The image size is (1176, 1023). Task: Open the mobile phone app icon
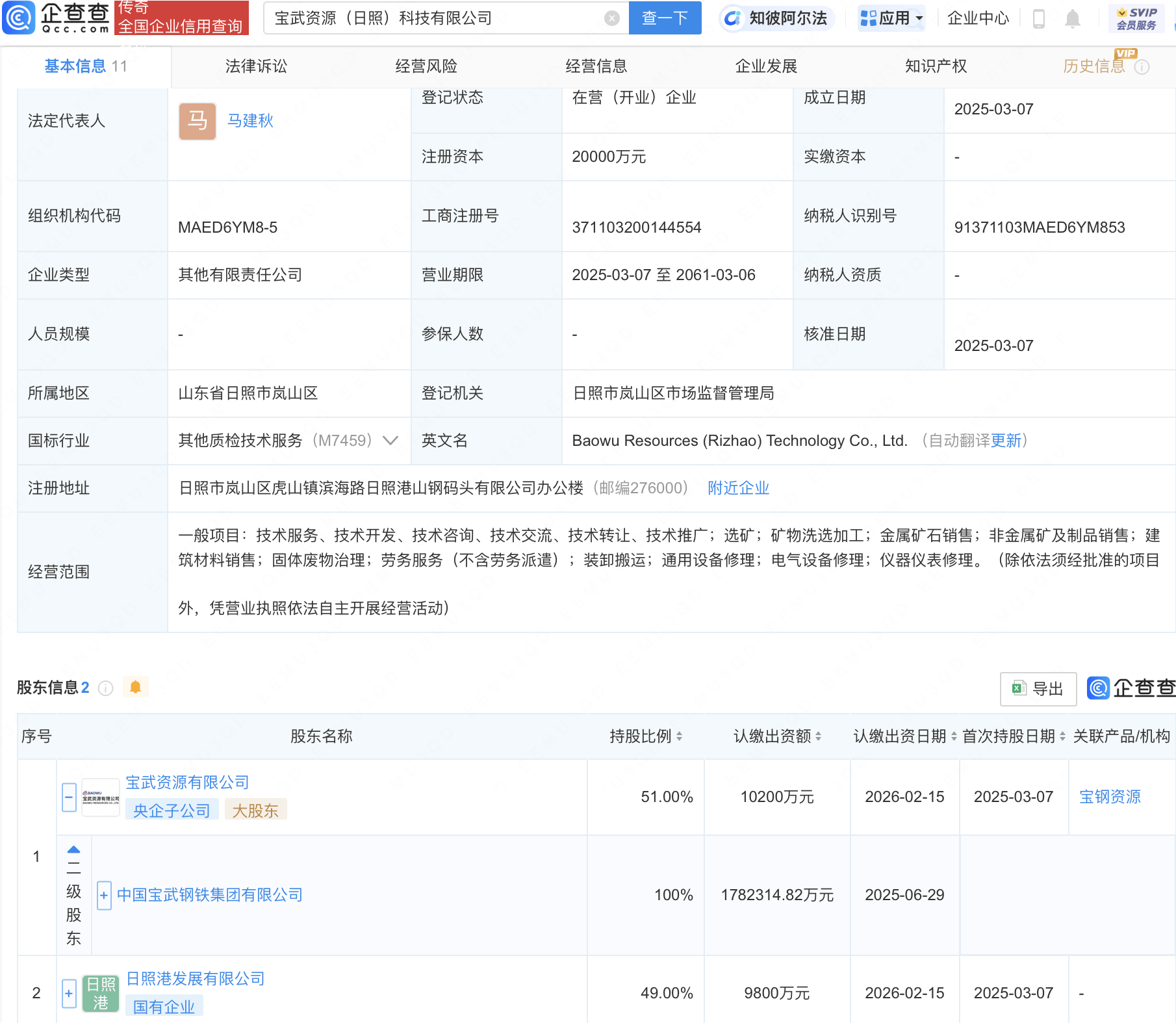pos(1038,18)
